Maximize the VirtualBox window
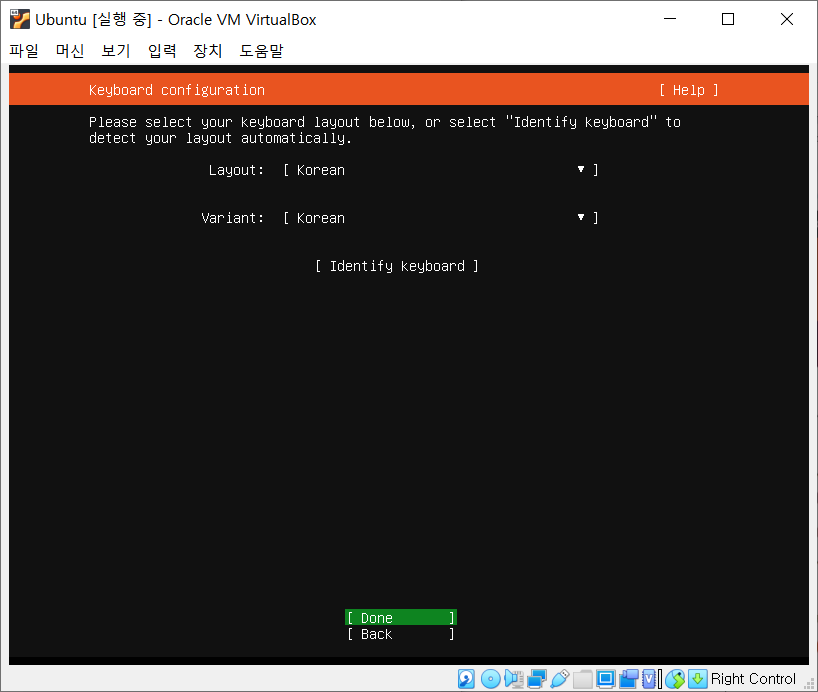This screenshot has height=692, width=818. 728,19
